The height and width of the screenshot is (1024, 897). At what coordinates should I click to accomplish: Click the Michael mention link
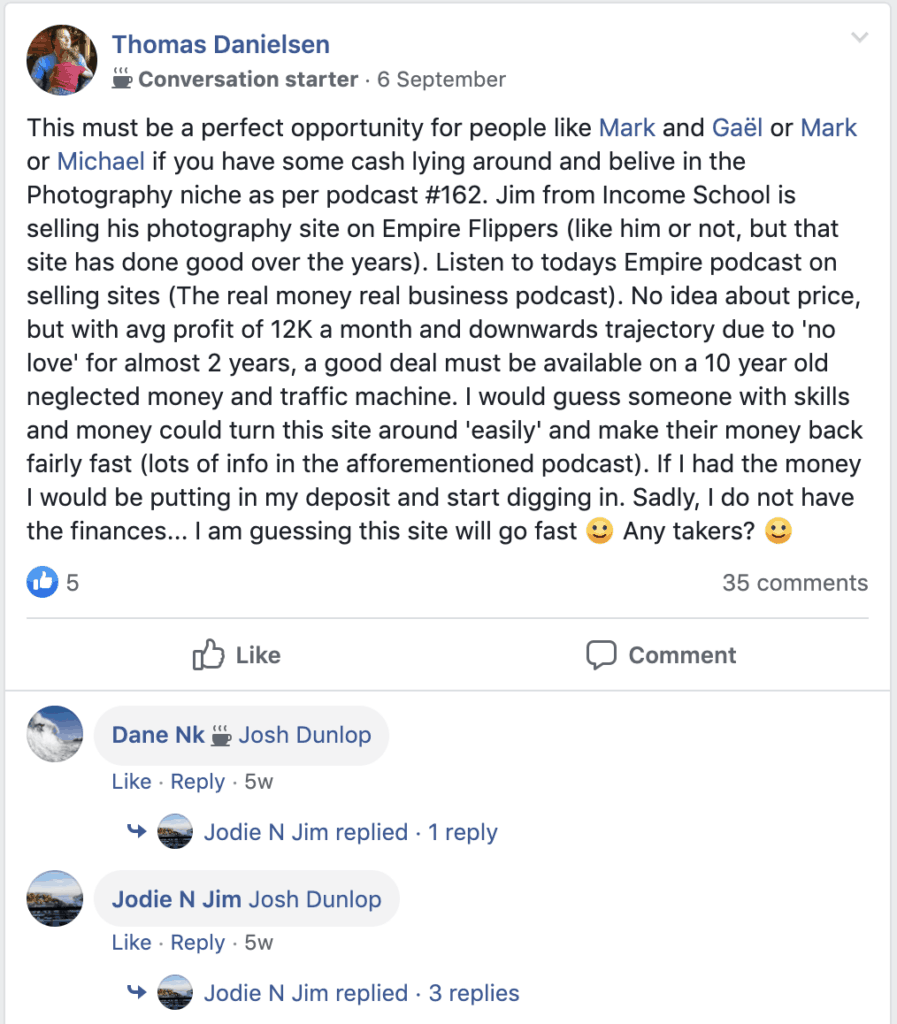pyautogui.click(x=101, y=161)
